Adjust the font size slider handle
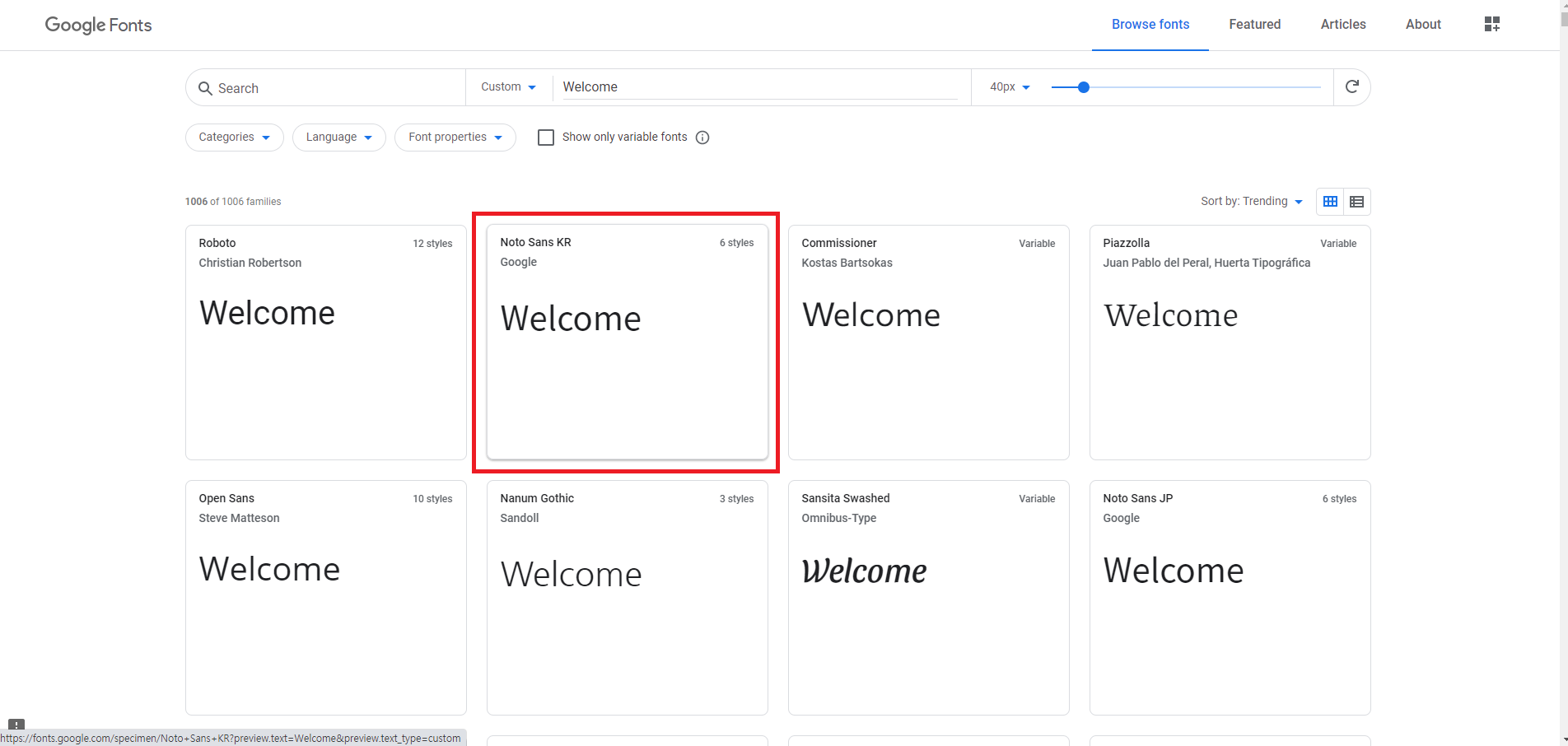Image resolution: width=1568 pixels, height=746 pixels. pos(1084,87)
